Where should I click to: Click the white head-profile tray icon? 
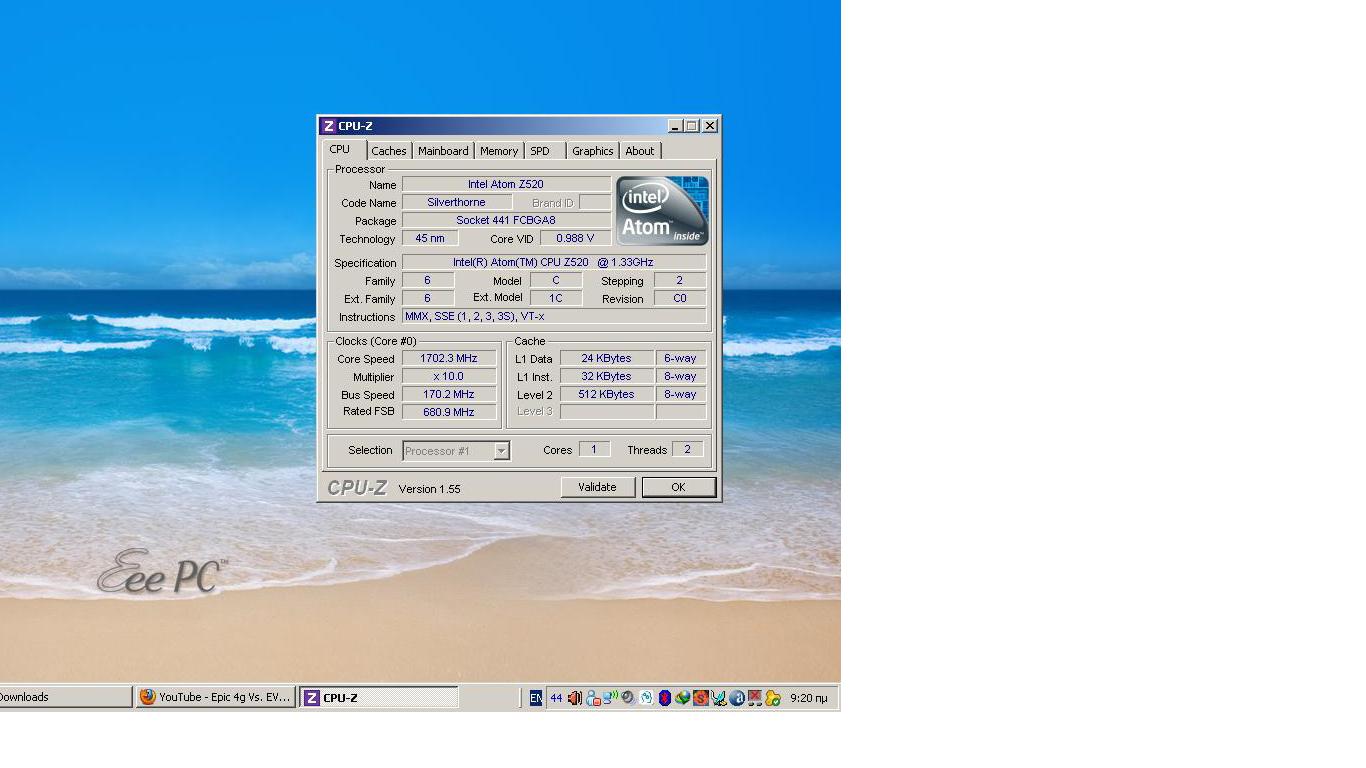click(x=646, y=698)
